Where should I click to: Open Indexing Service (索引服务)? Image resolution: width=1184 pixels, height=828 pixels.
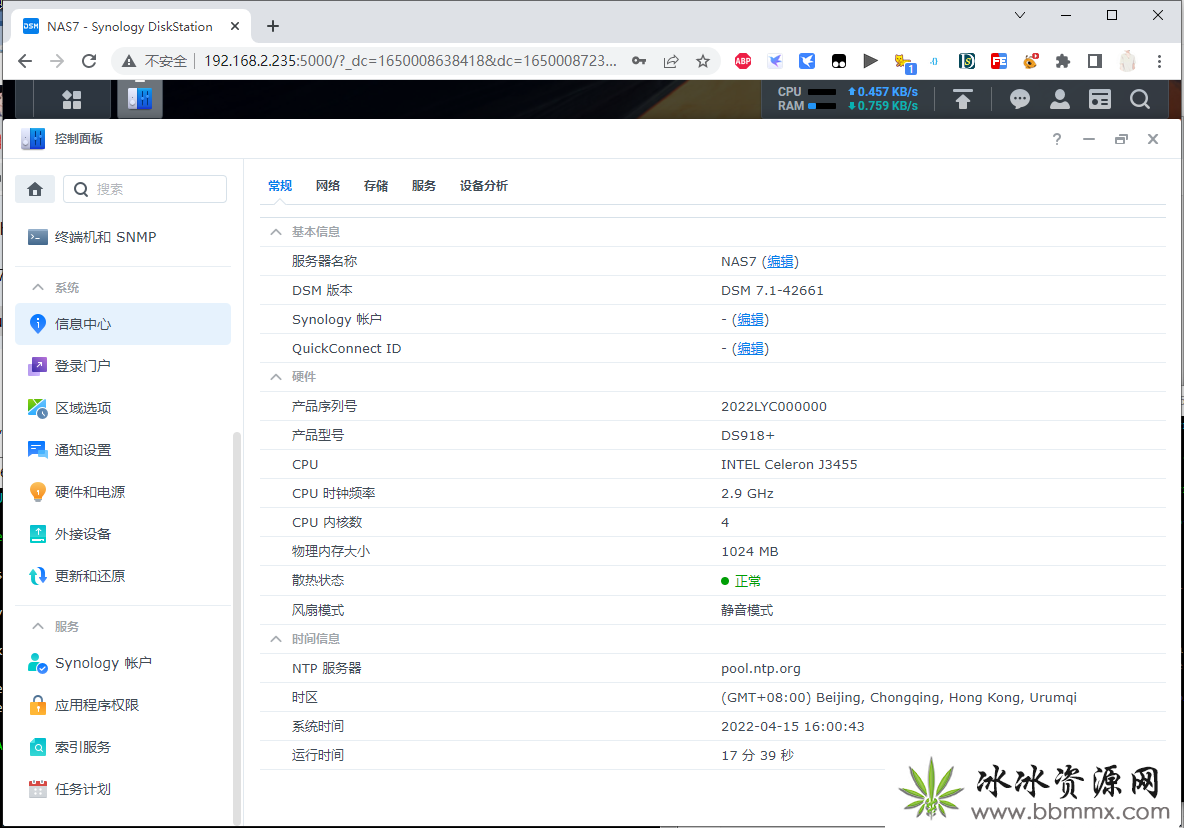[123, 747]
